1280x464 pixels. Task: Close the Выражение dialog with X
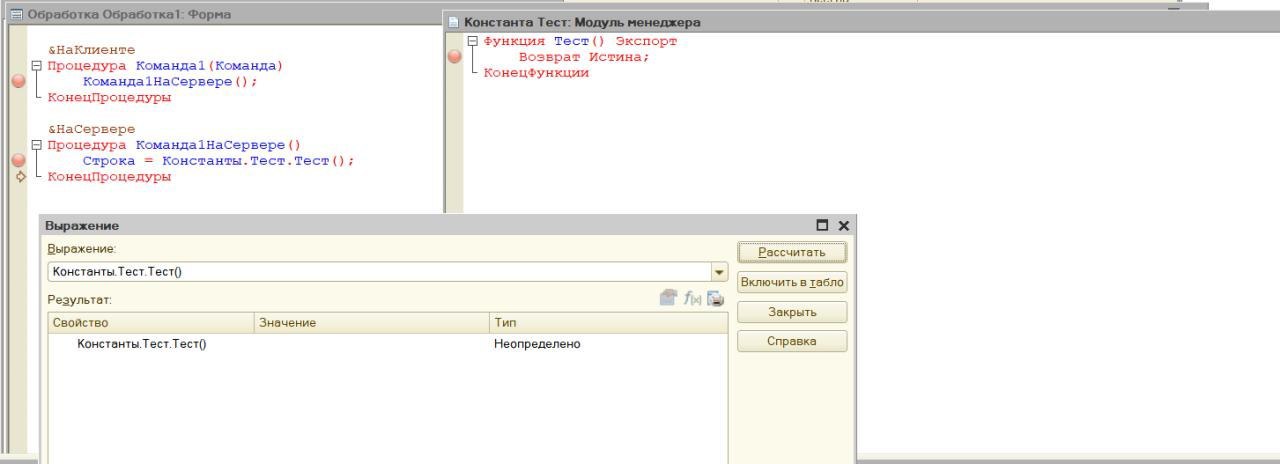[x=843, y=226]
